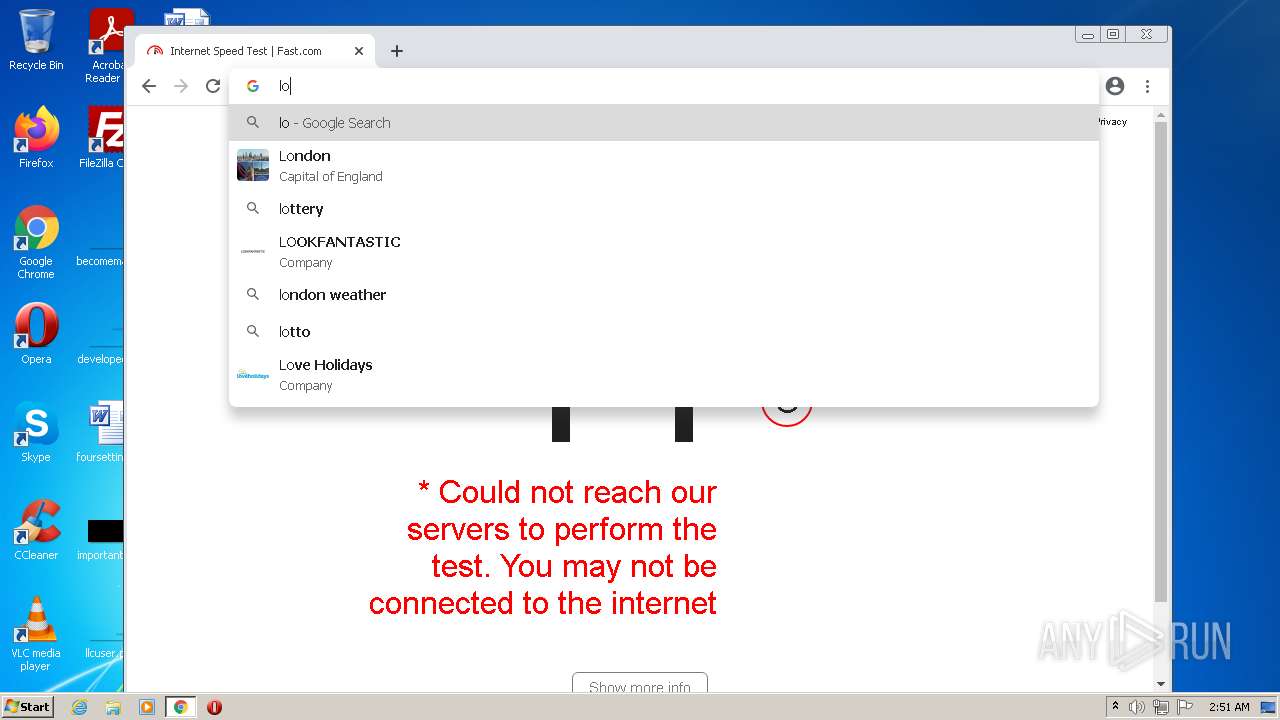Open the Firefox desktop shortcut
1280x720 pixels.
point(36,137)
